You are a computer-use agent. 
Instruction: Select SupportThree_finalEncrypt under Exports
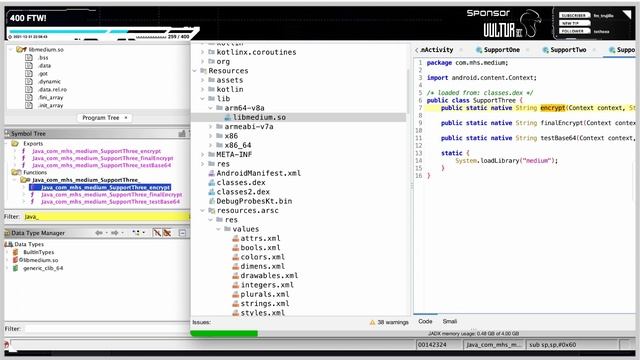[102, 158]
